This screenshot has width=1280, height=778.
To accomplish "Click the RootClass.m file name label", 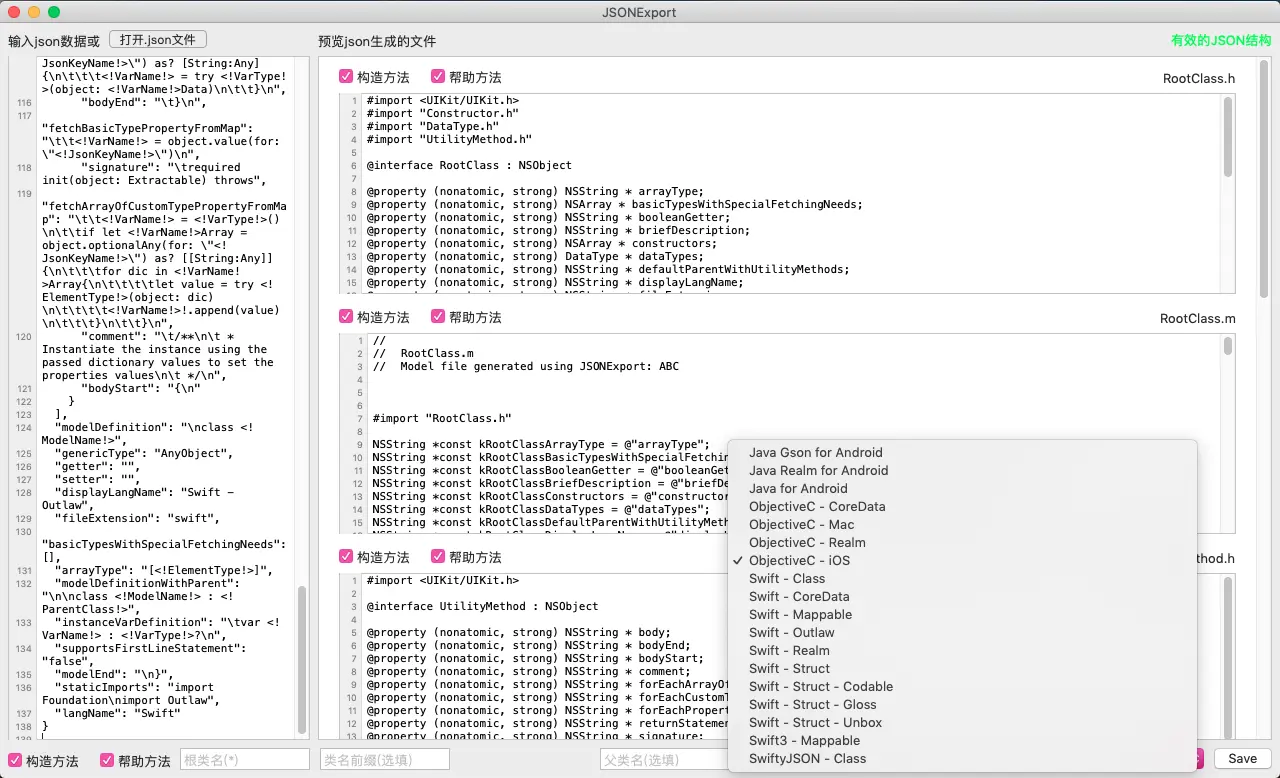I will click(1198, 318).
